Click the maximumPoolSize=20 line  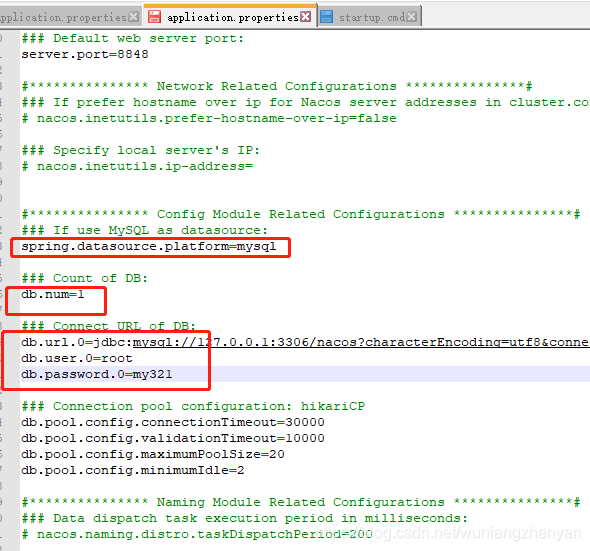pyautogui.click(x=153, y=454)
